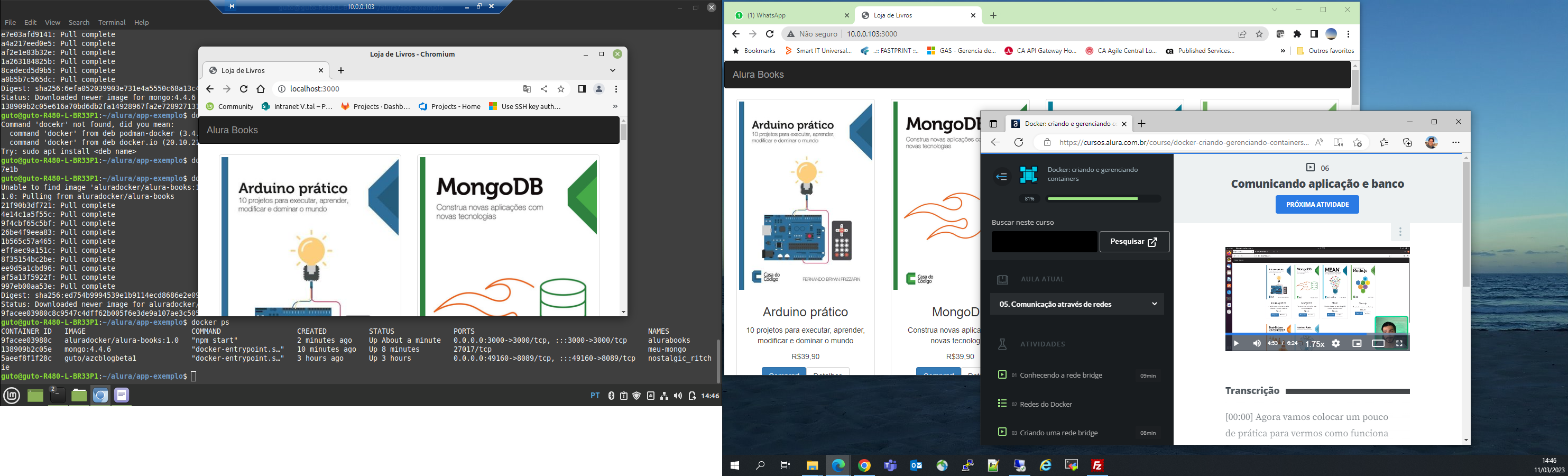Reload localhost:3000 in Chromium

click(x=244, y=89)
